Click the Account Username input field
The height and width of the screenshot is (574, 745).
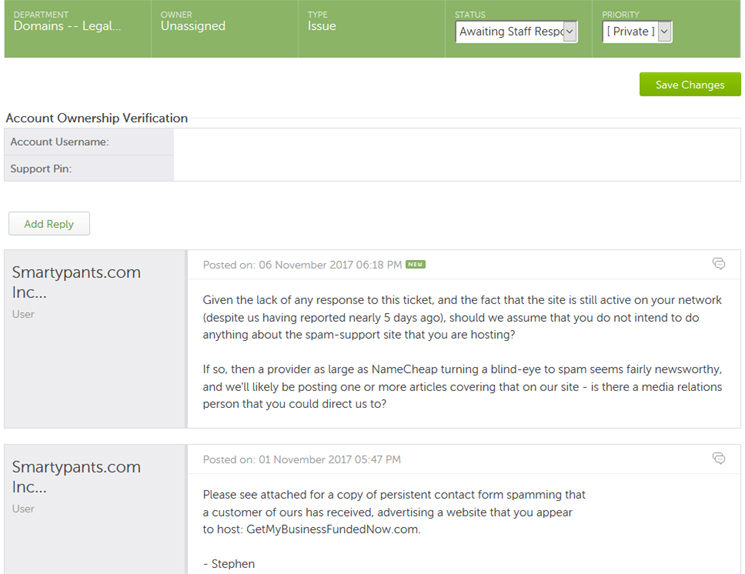click(456, 142)
